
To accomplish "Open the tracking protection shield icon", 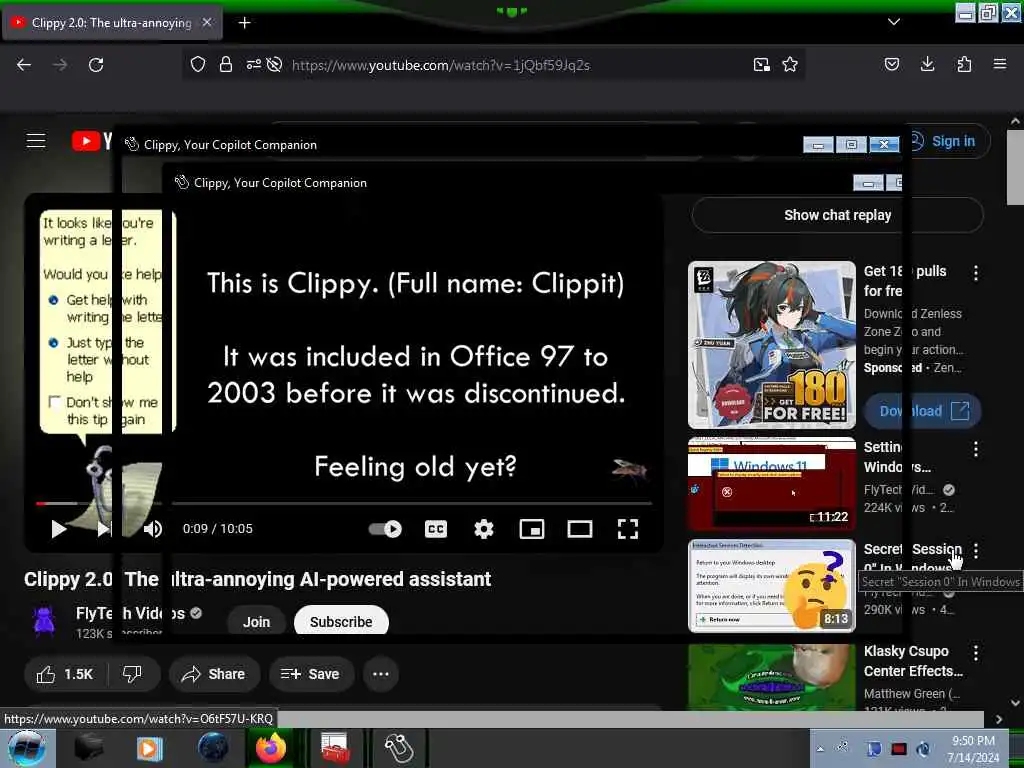I will [198, 64].
